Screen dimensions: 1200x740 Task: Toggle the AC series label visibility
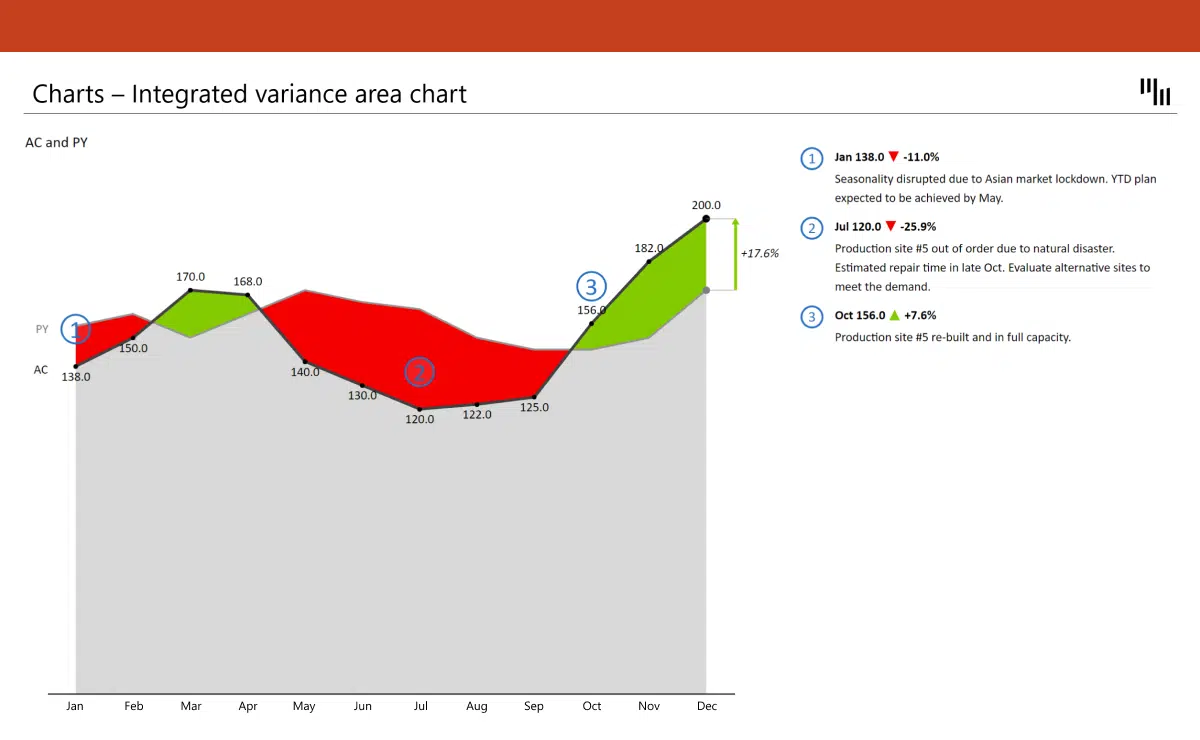[41, 369]
